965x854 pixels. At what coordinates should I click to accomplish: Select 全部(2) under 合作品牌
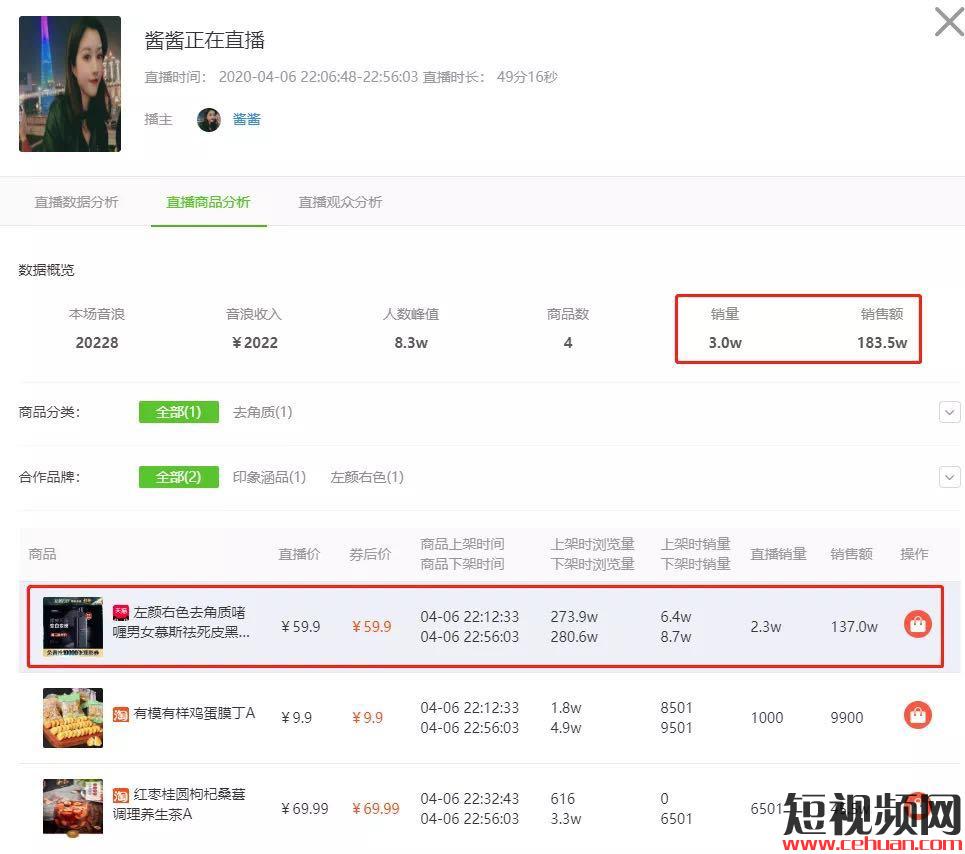click(x=178, y=477)
